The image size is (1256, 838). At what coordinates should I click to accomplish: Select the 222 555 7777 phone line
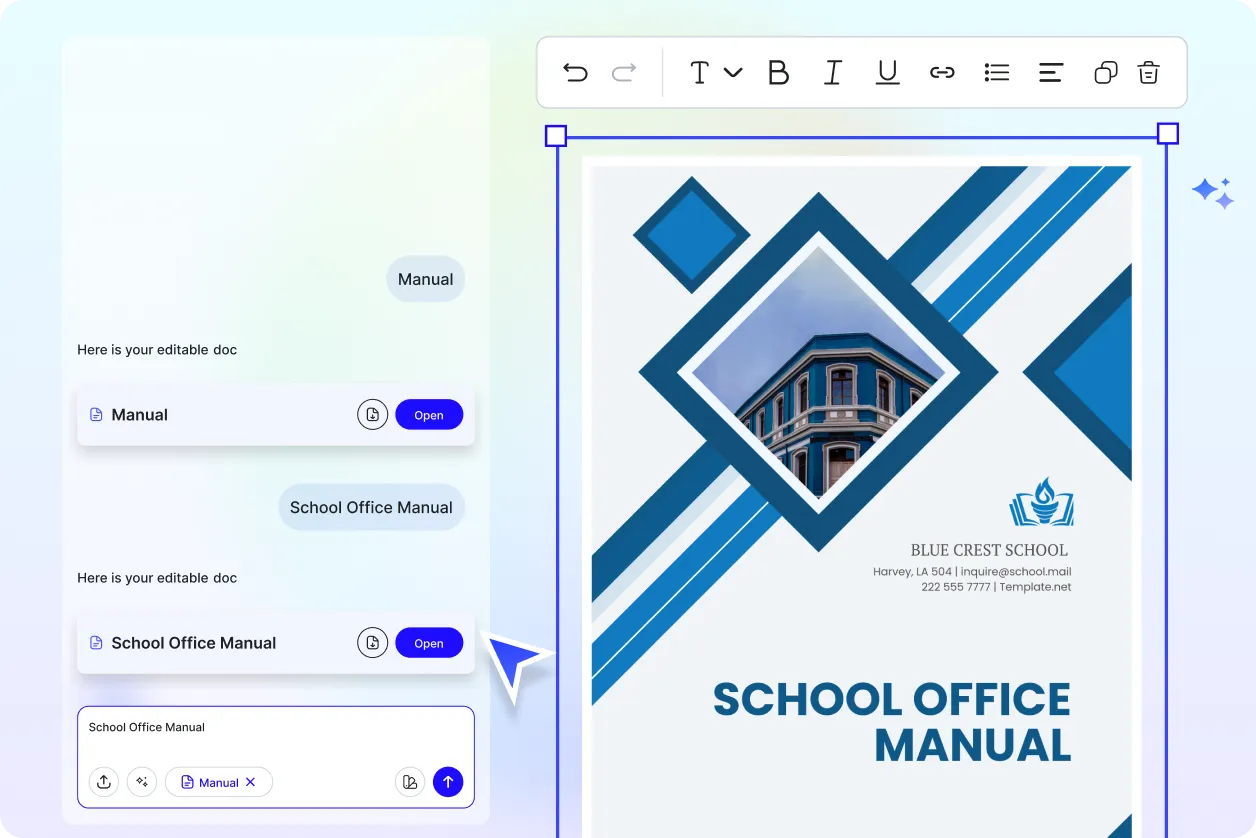point(996,587)
